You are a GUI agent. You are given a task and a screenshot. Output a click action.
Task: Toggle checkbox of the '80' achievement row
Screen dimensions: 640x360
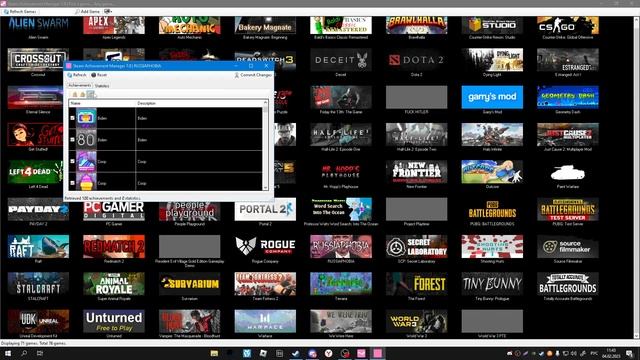(x=73, y=140)
